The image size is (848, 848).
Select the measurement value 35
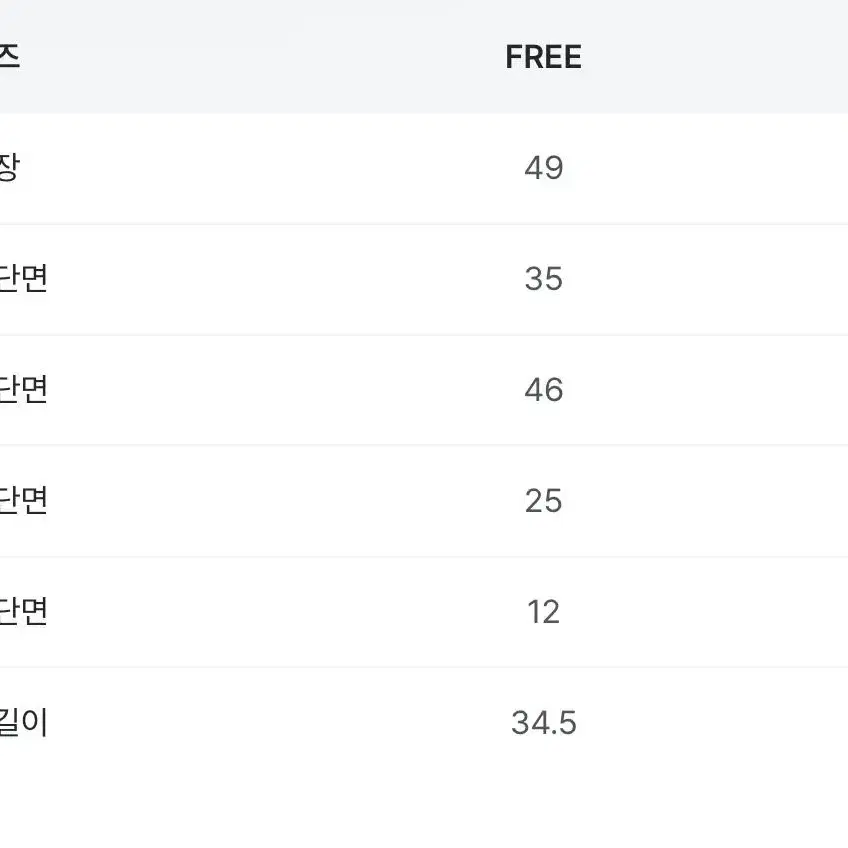pyautogui.click(x=544, y=279)
